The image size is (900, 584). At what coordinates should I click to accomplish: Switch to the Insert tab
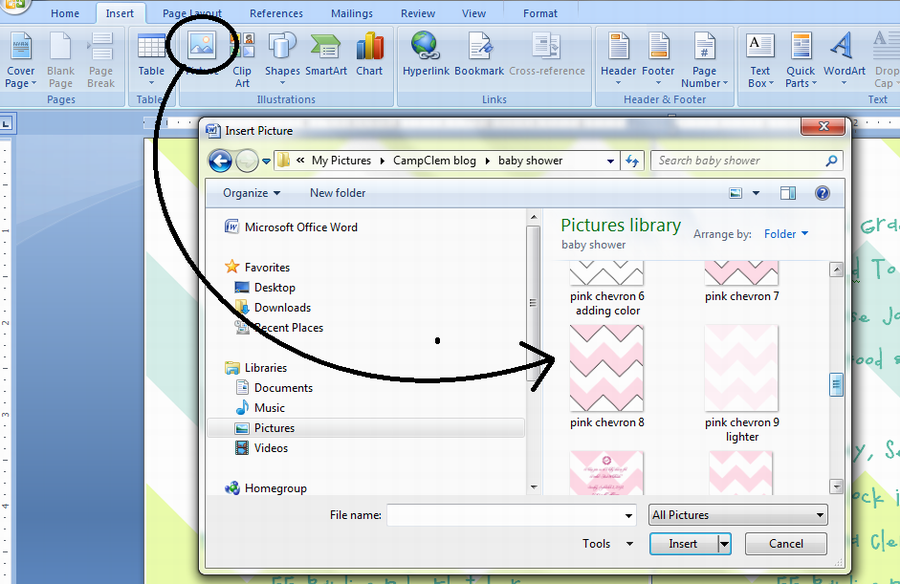(x=119, y=13)
